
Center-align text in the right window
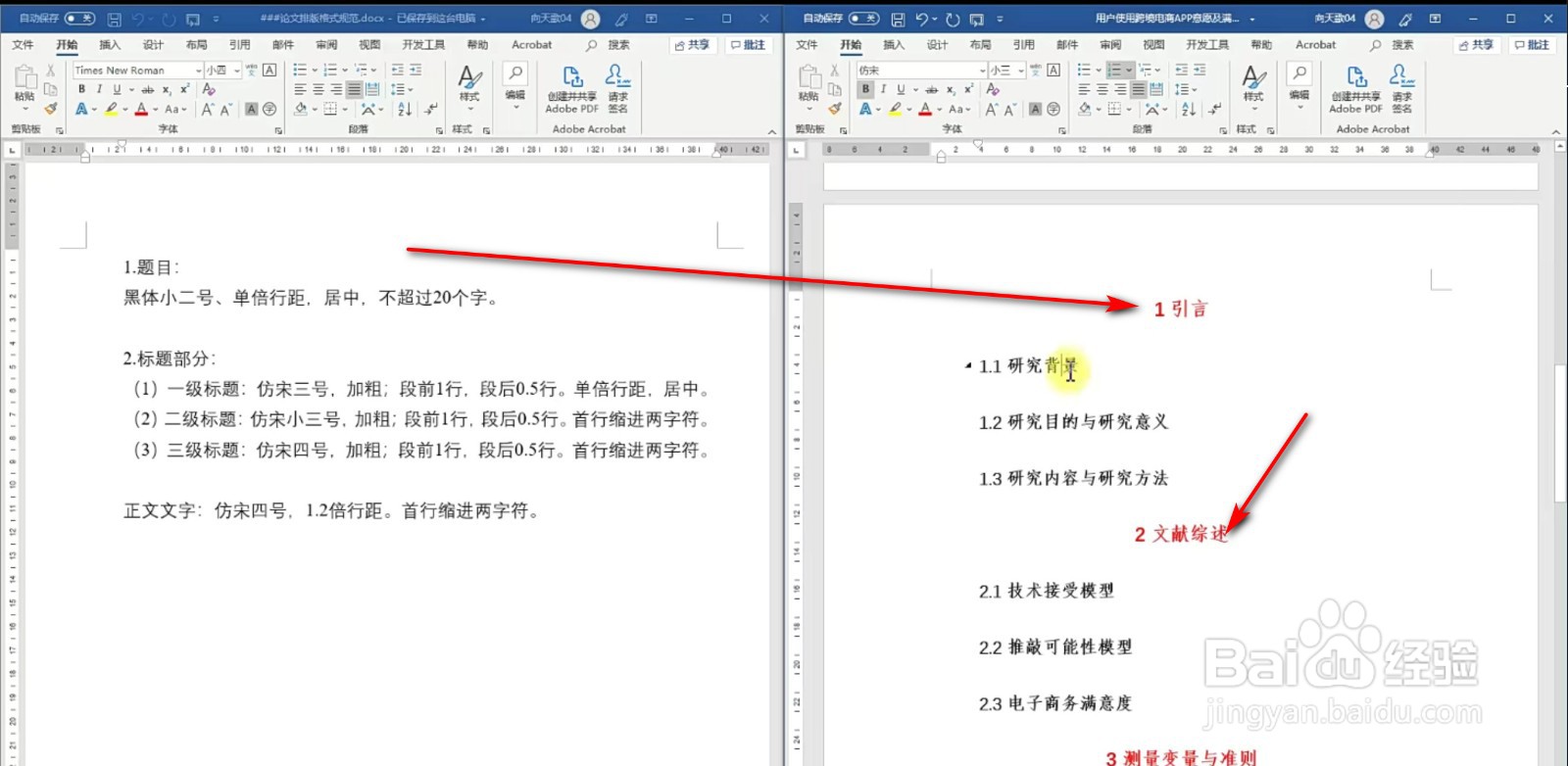[x=1102, y=89]
